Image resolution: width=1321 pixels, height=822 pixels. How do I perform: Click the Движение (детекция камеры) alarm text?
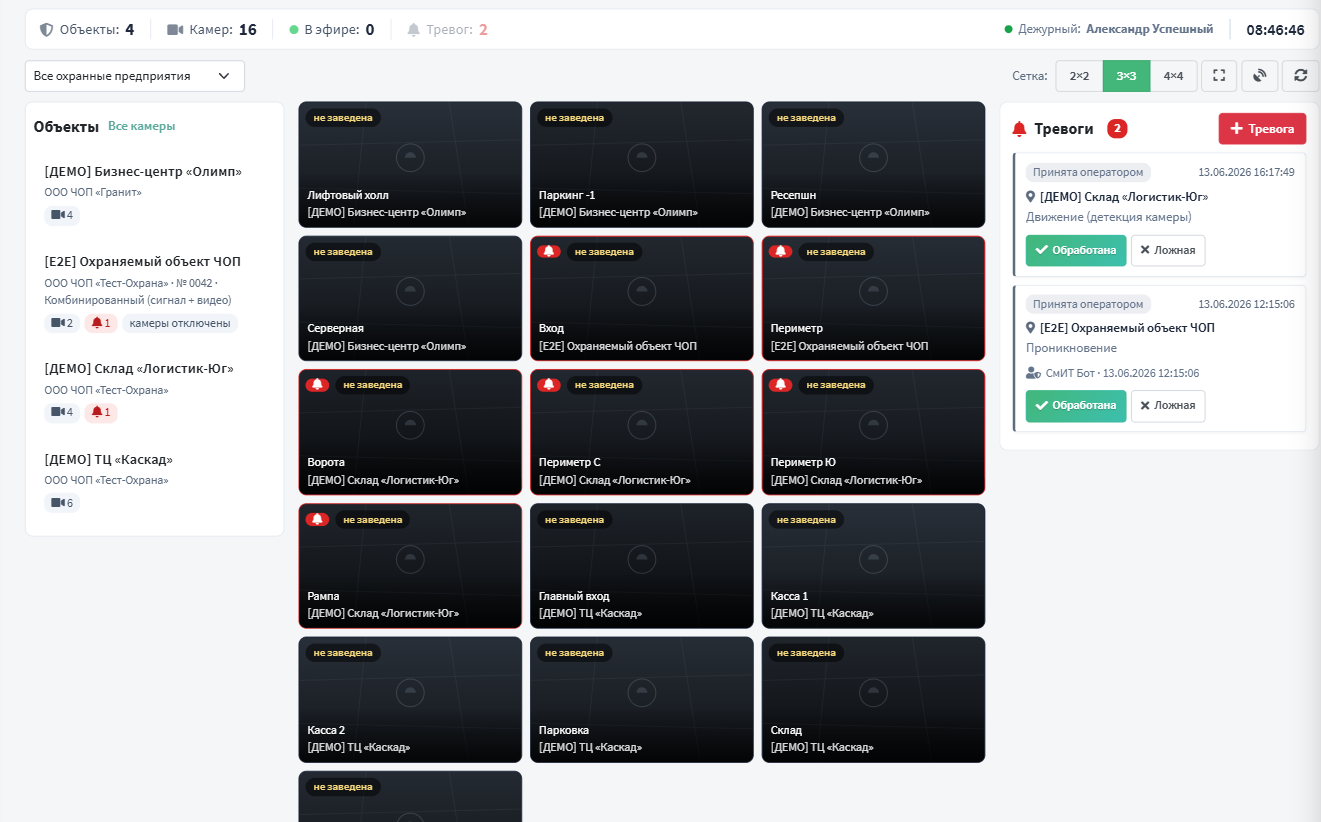pyautogui.click(x=1109, y=217)
